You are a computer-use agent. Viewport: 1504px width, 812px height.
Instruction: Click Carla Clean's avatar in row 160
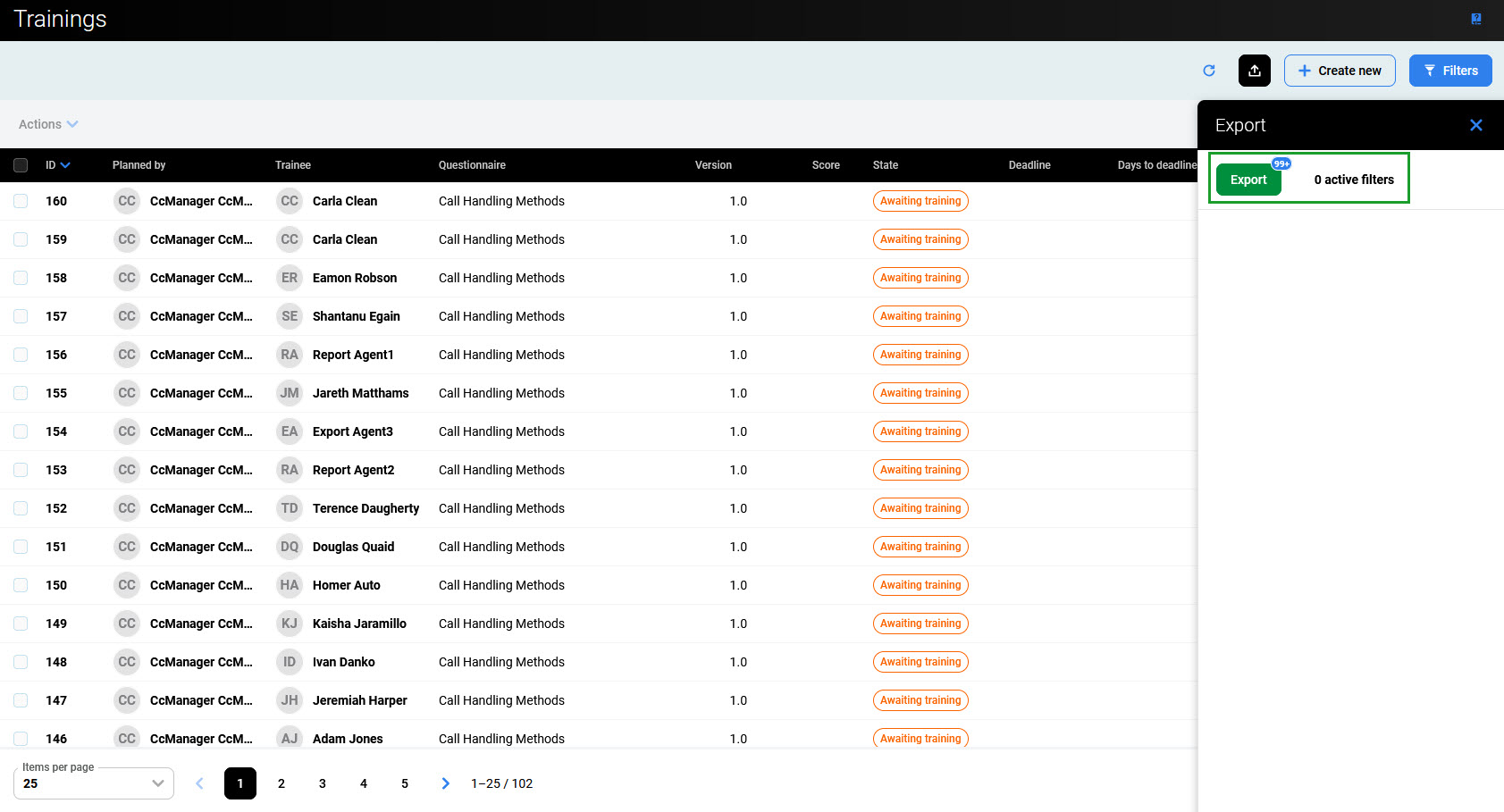pos(290,201)
